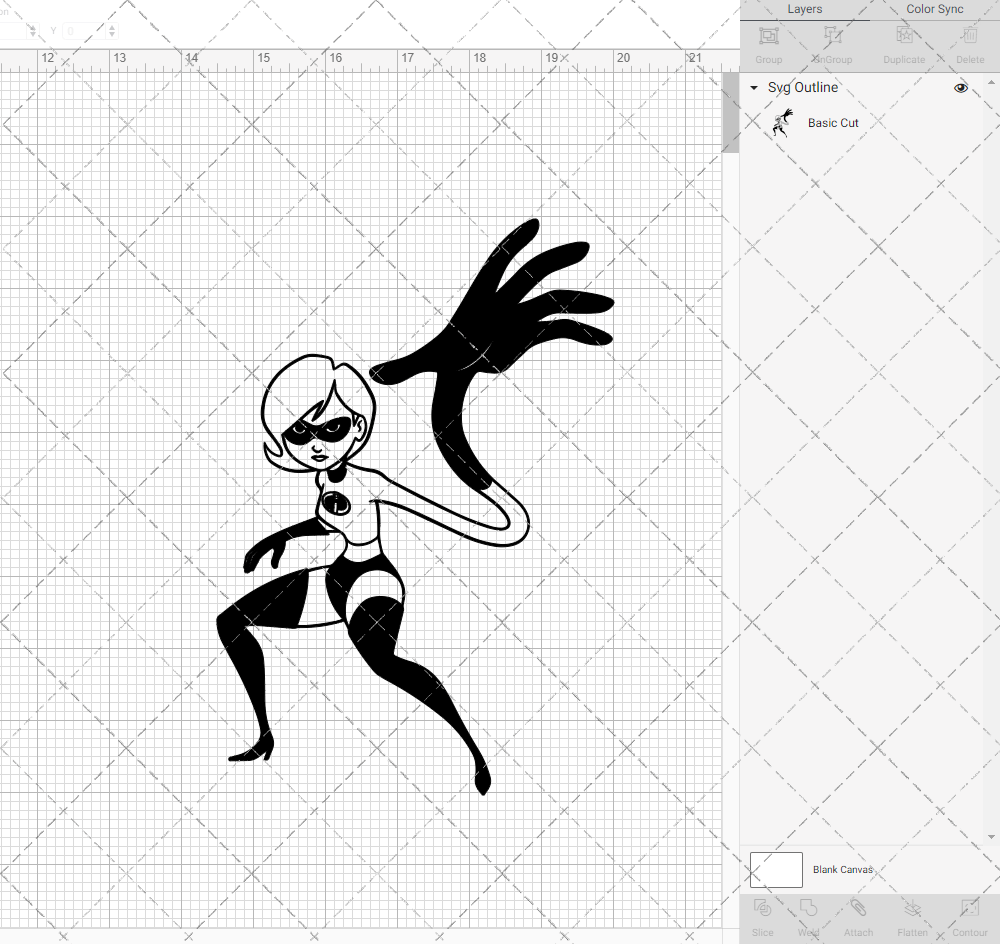Click the Group layers icon

(x=768, y=36)
